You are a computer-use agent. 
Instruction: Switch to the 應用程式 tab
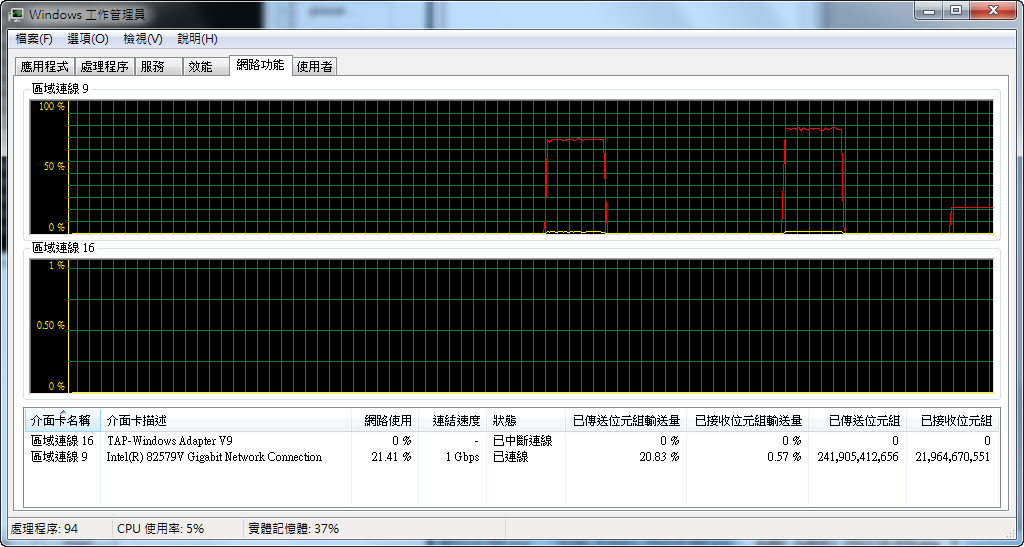[x=45, y=67]
